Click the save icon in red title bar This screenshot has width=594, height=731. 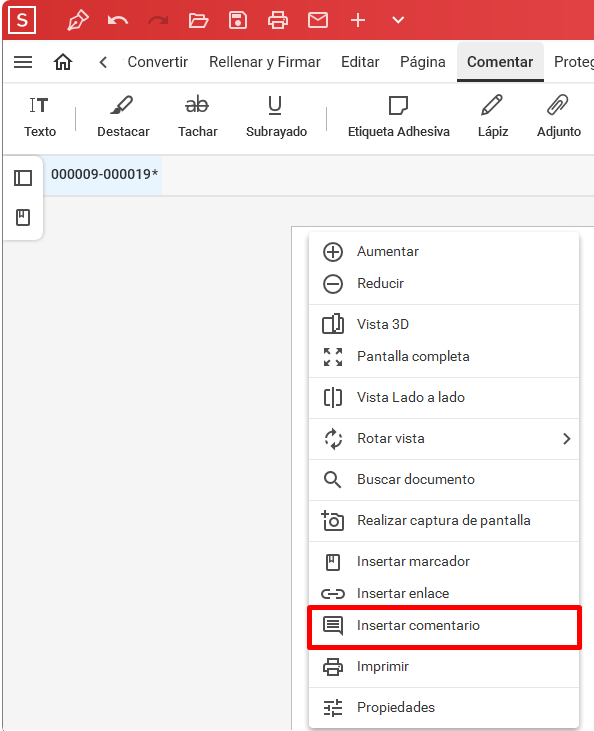click(238, 21)
